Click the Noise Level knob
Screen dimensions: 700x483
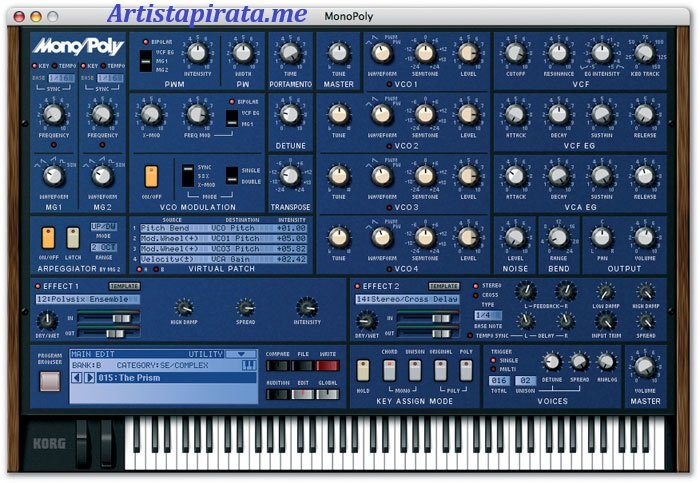515,237
